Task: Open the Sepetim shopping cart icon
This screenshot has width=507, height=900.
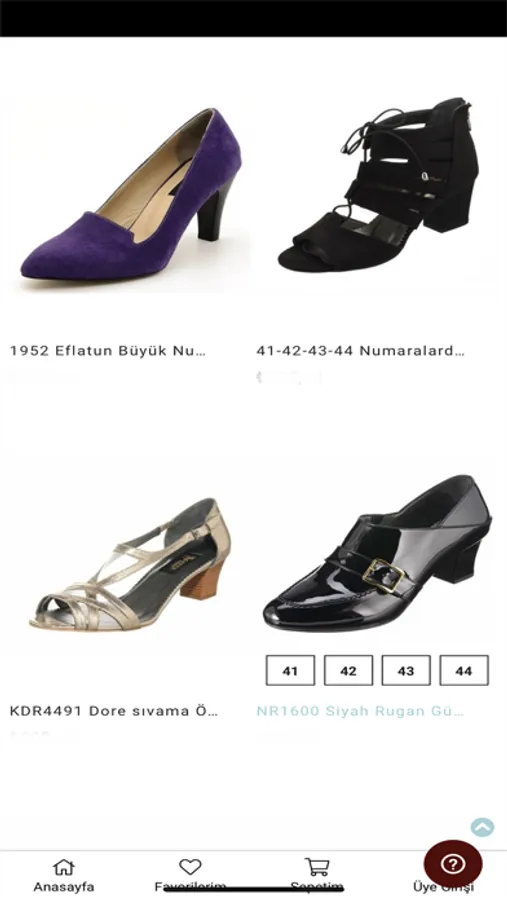Action: point(316,867)
